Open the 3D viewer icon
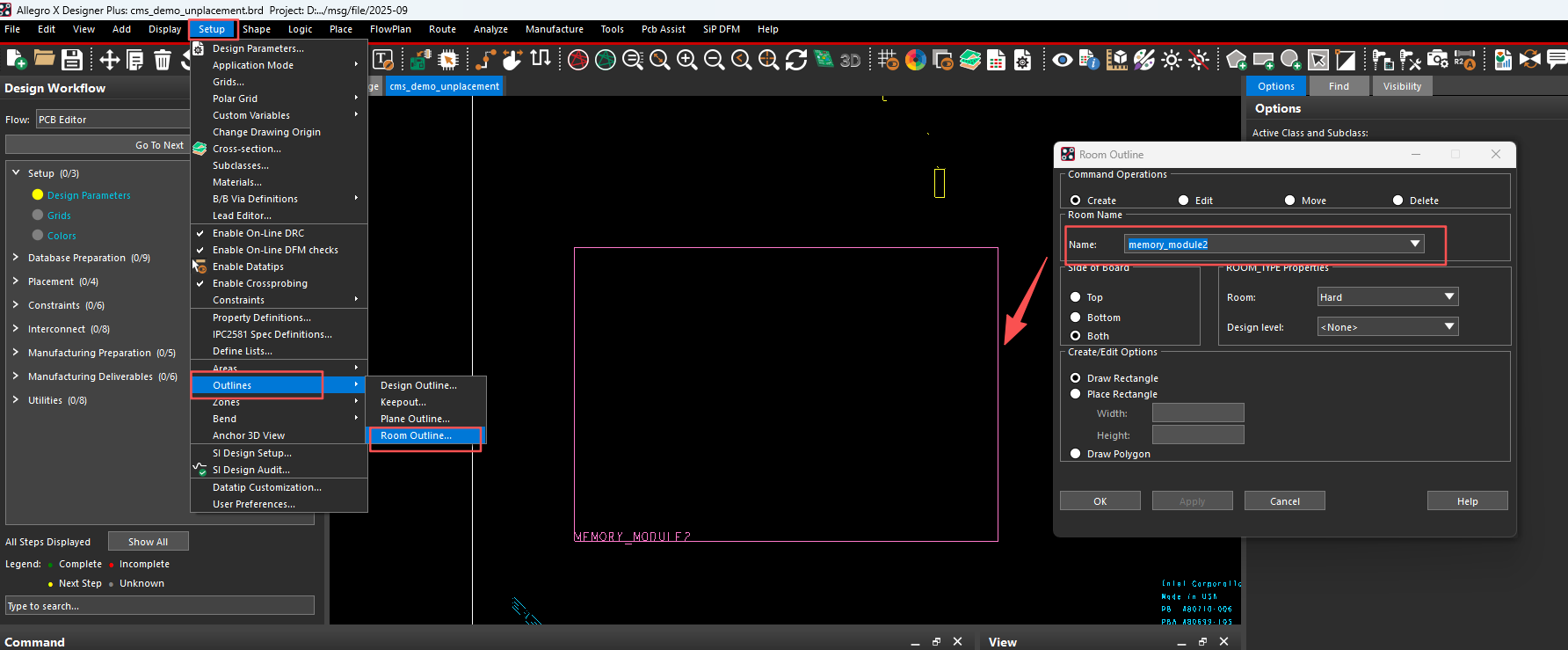1568x650 pixels. [x=850, y=60]
